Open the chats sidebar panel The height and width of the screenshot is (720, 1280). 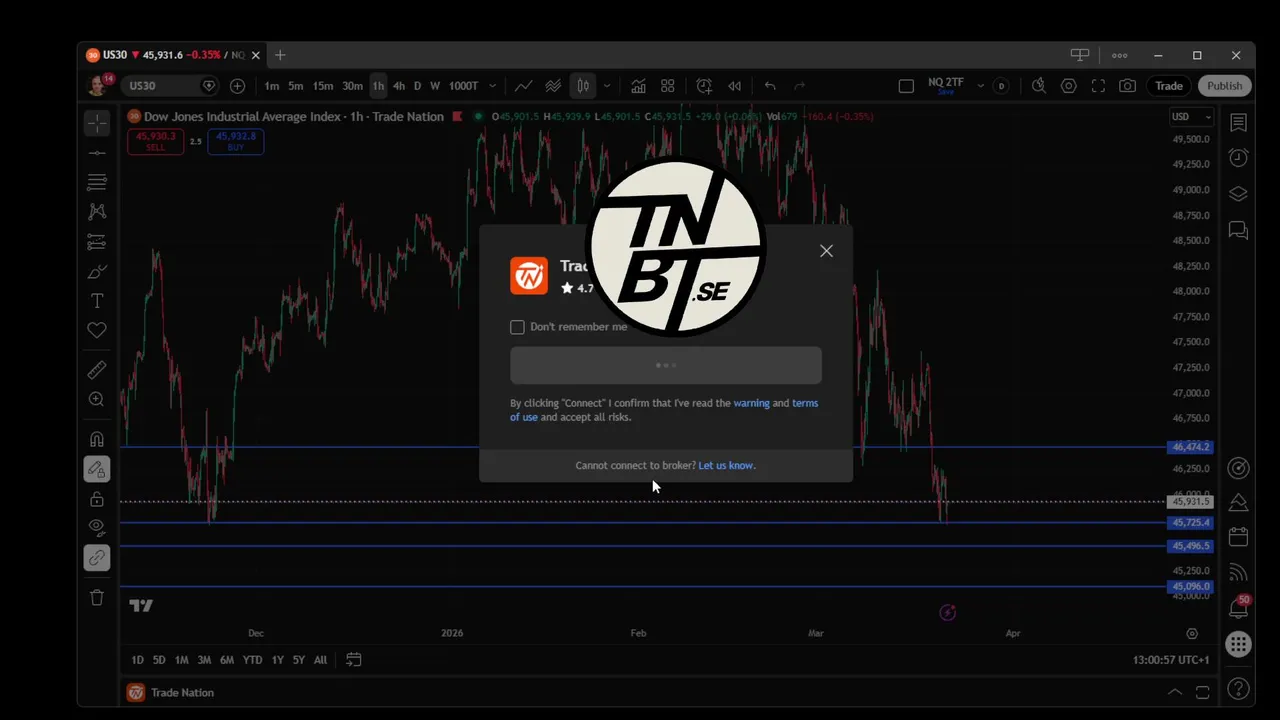tap(1238, 231)
